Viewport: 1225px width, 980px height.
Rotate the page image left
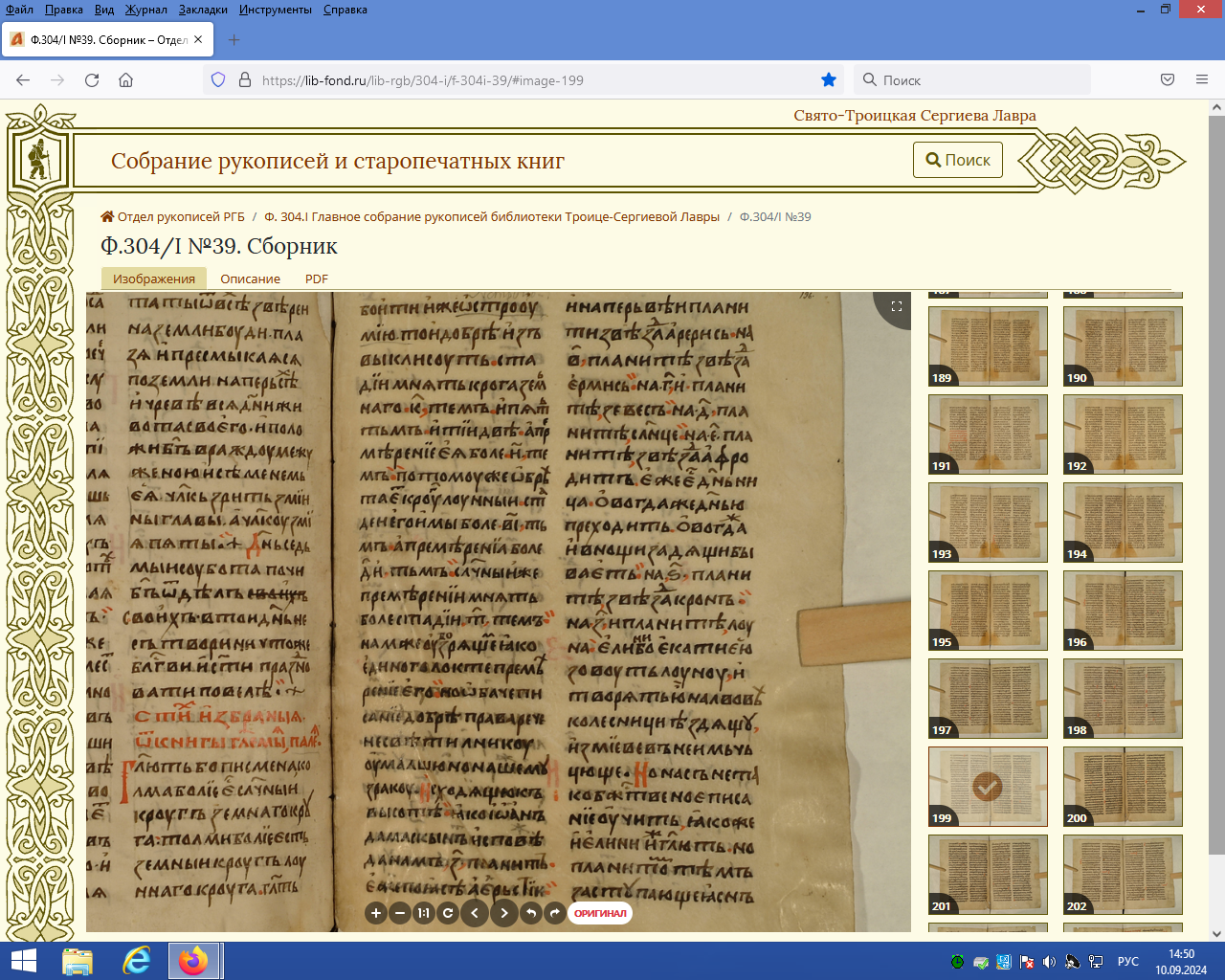[531, 913]
